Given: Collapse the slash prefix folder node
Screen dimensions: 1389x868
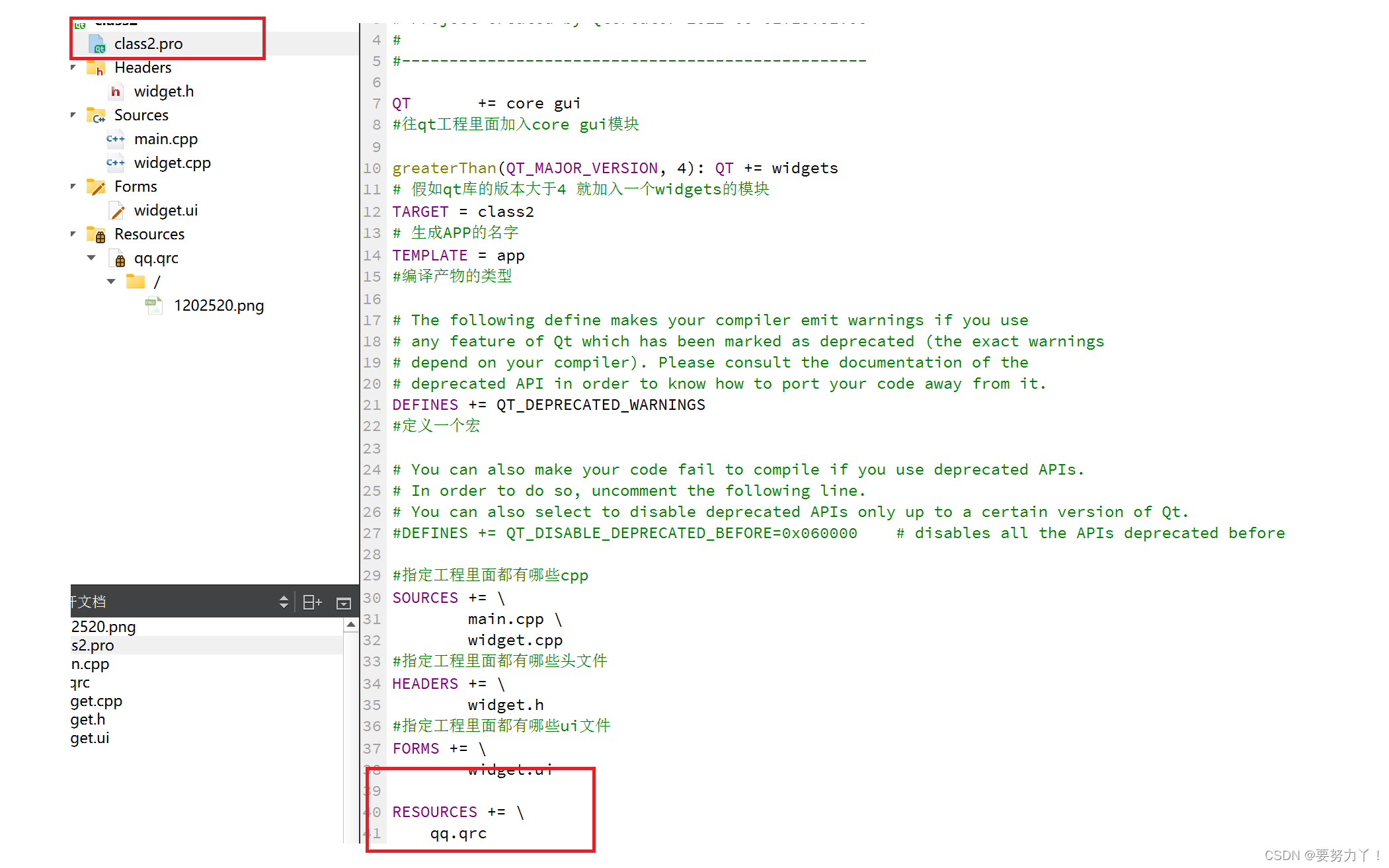Looking at the screenshot, I should pos(111,282).
